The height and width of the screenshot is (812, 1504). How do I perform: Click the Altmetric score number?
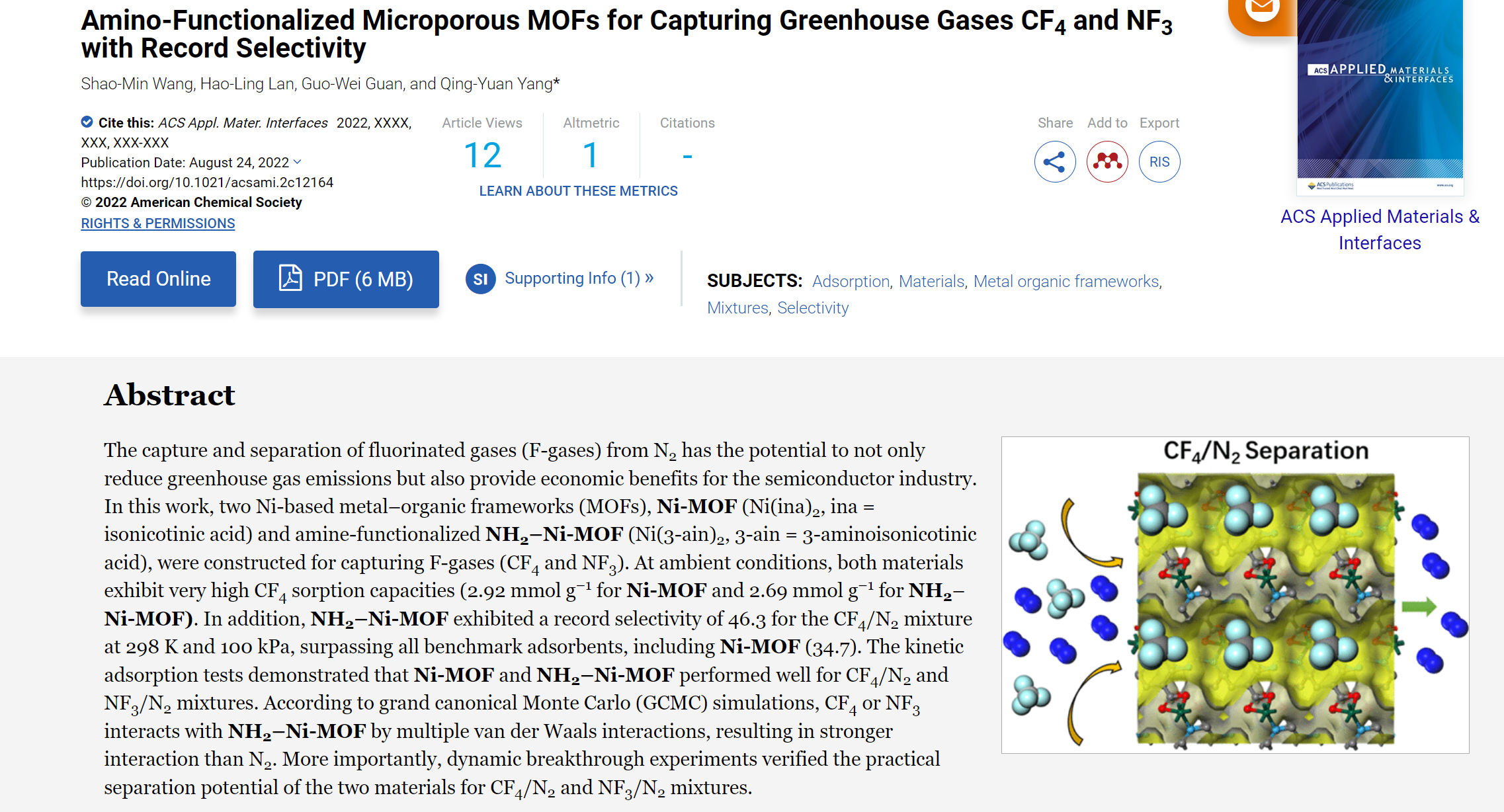coord(591,156)
